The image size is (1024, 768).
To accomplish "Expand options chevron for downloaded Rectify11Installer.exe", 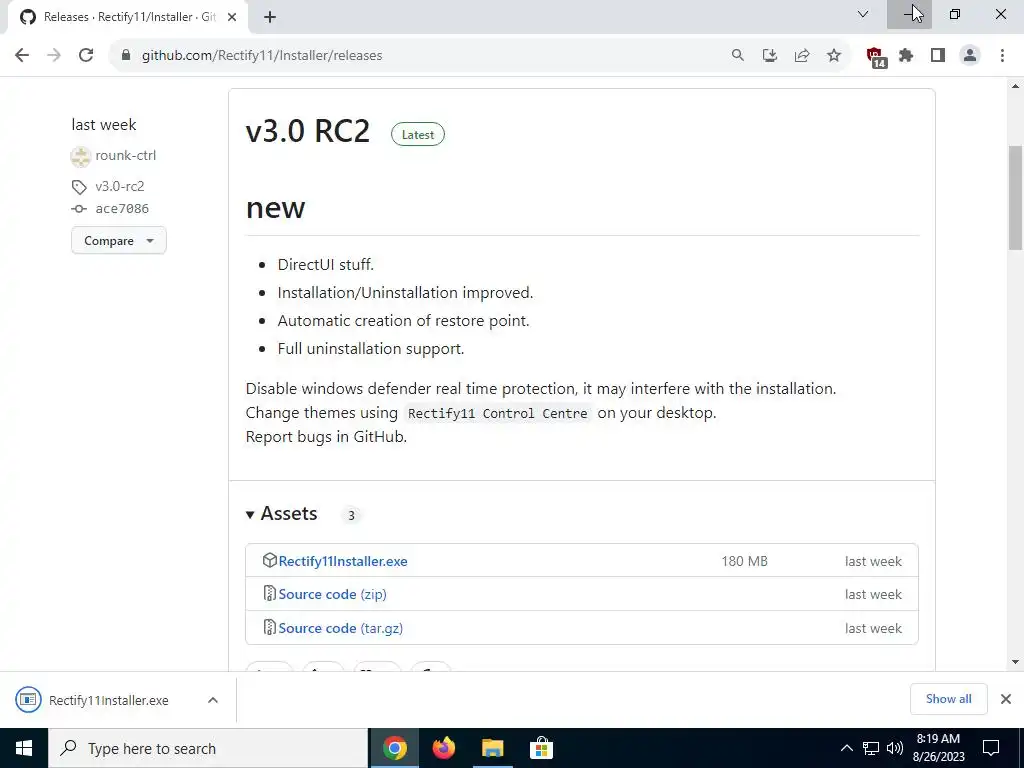I will [x=213, y=700].
